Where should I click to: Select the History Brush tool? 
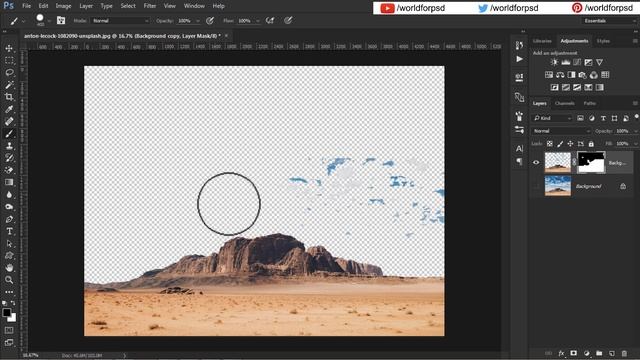click(9, 158)
